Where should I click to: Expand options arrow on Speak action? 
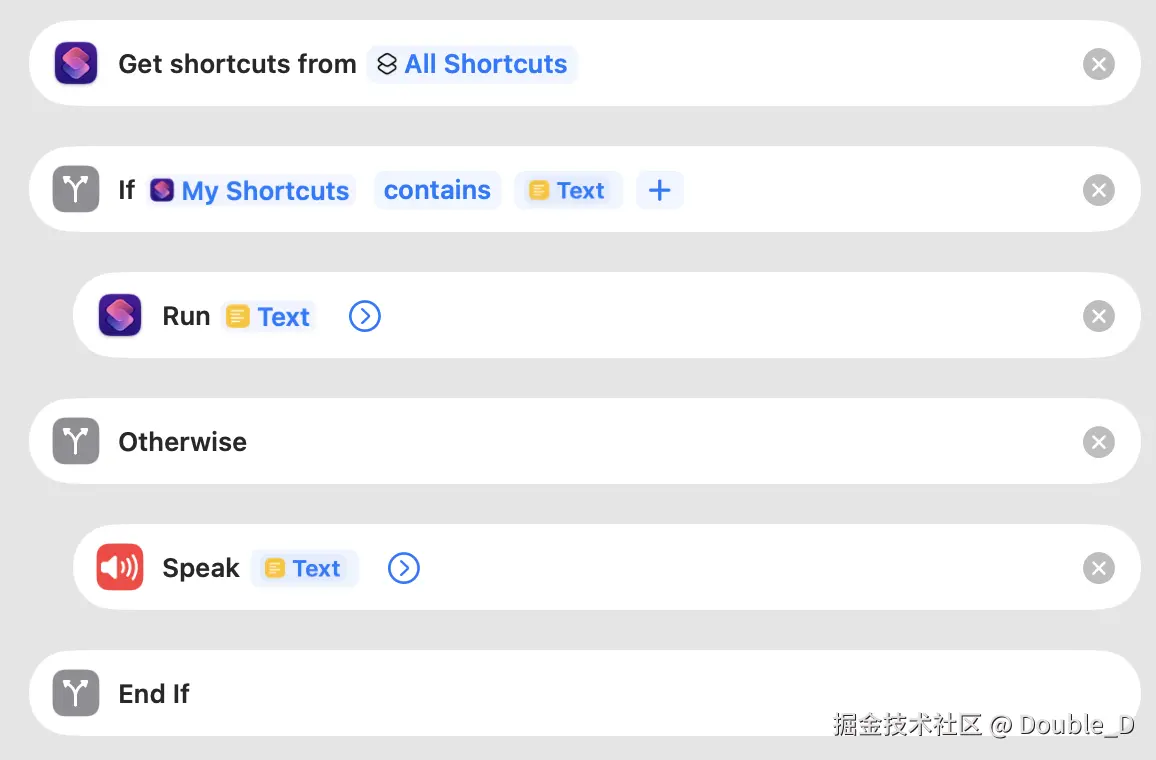tap(404, 568)
